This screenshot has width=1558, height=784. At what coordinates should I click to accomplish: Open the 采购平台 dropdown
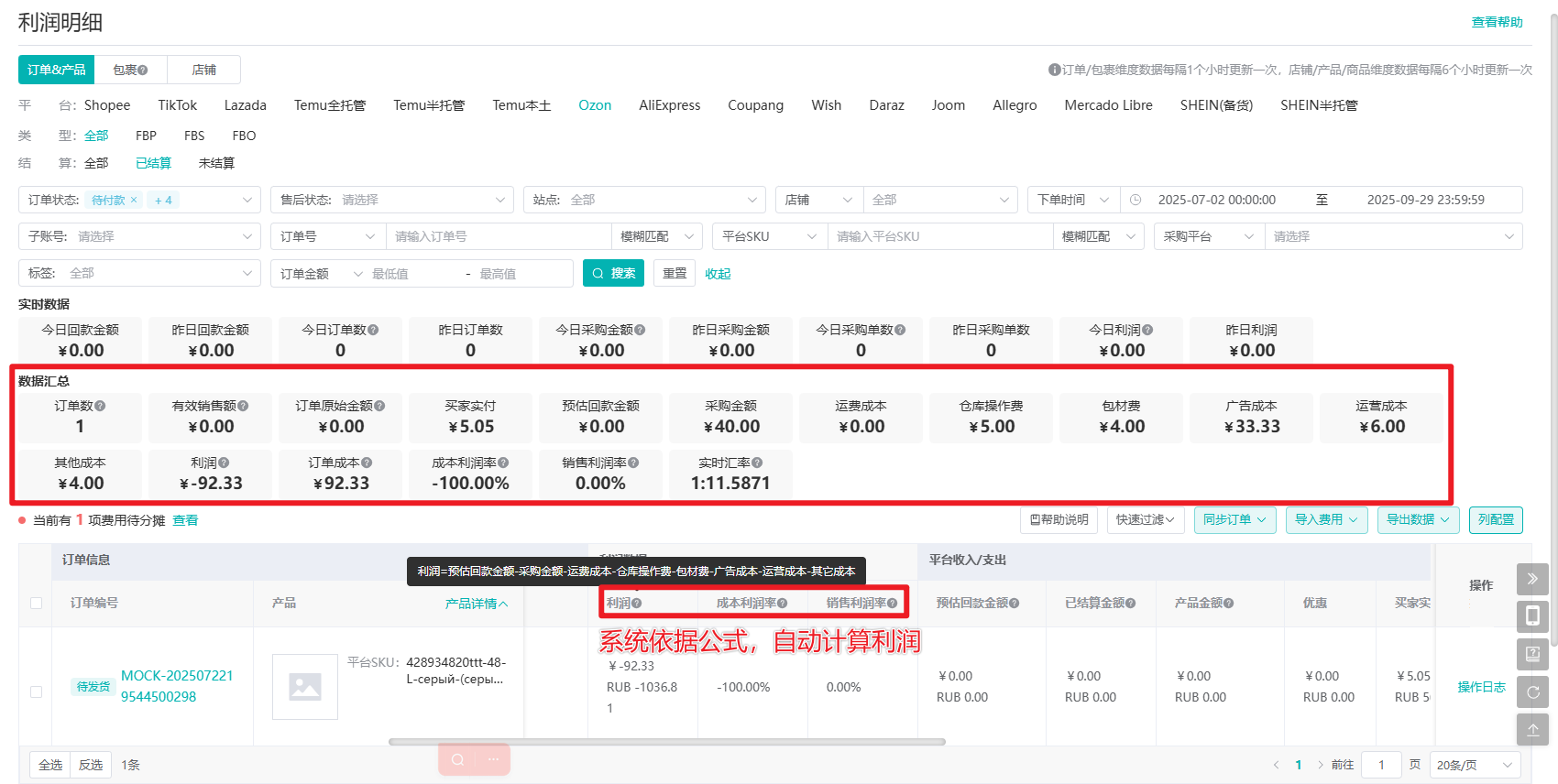[x=1210, y=236]
